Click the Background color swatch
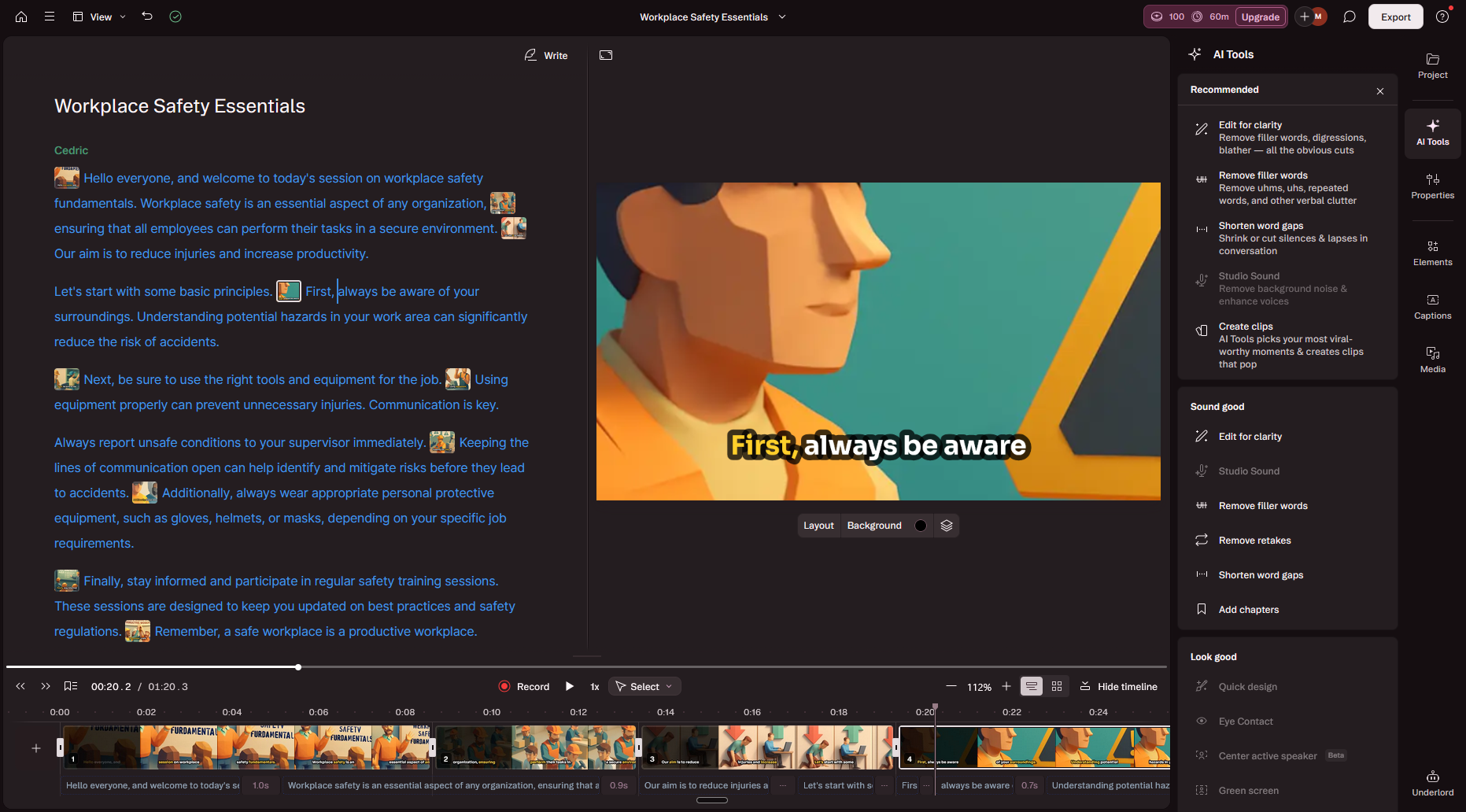1466x812 pixels. tap(920, 525)
